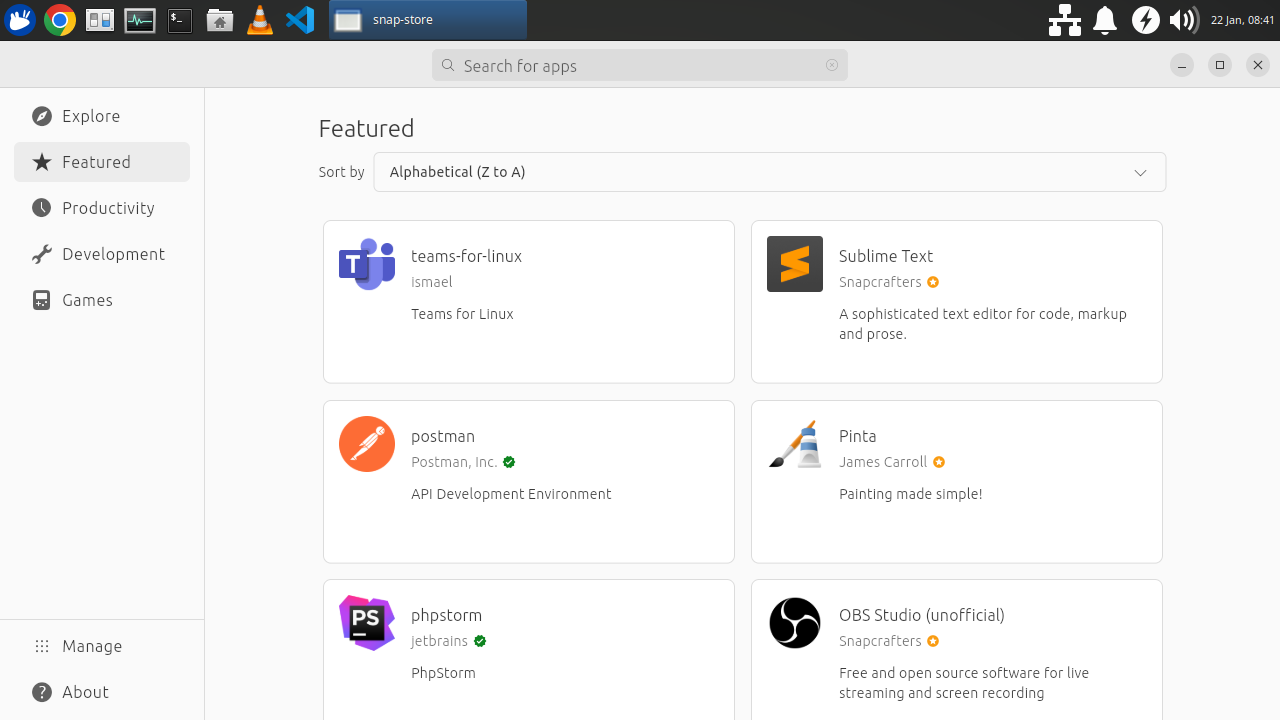
Task: Switch to the Games category
Action: click(x=102, y=300)
